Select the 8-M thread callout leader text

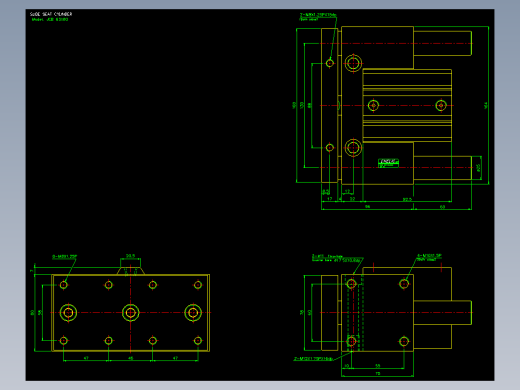[65, 257]
